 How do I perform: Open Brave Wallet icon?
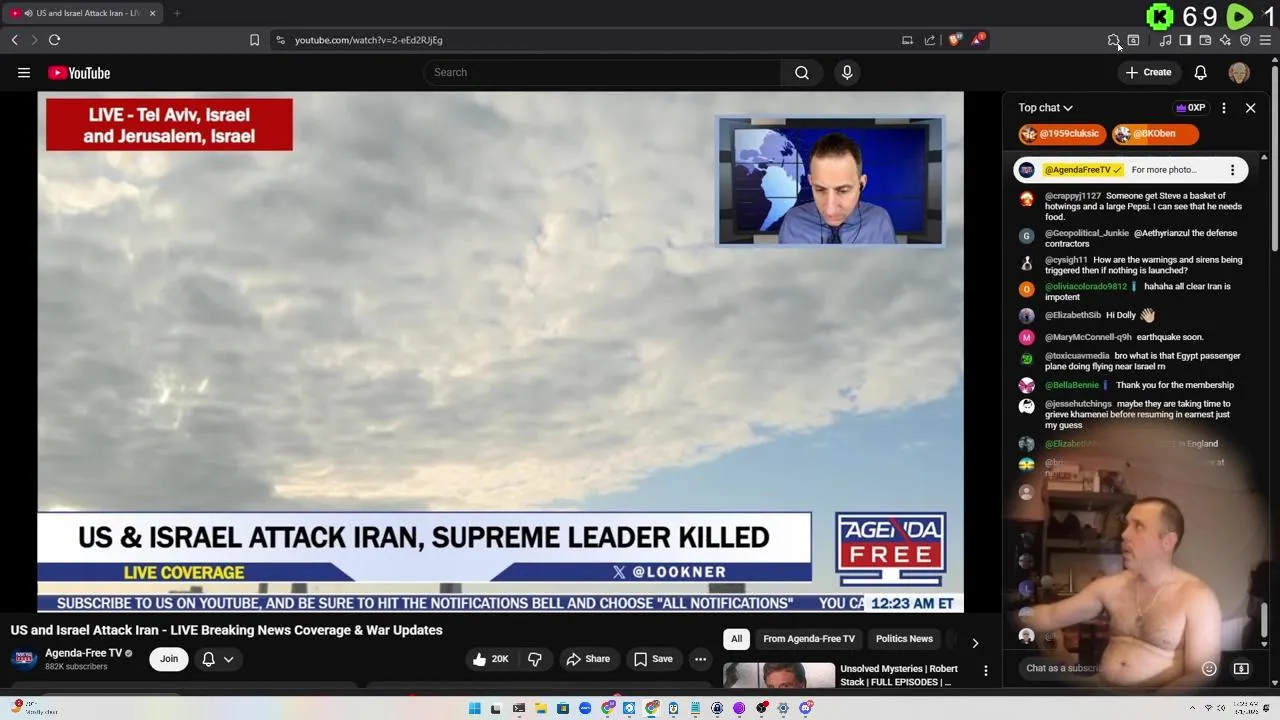[1205, 40]
